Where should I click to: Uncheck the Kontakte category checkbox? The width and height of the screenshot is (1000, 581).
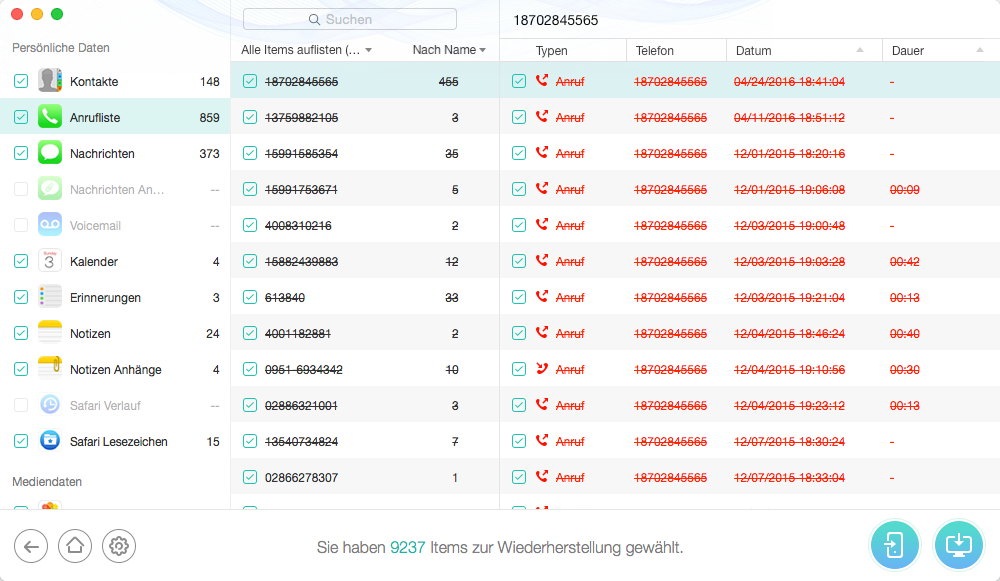(x=21, y=81)
